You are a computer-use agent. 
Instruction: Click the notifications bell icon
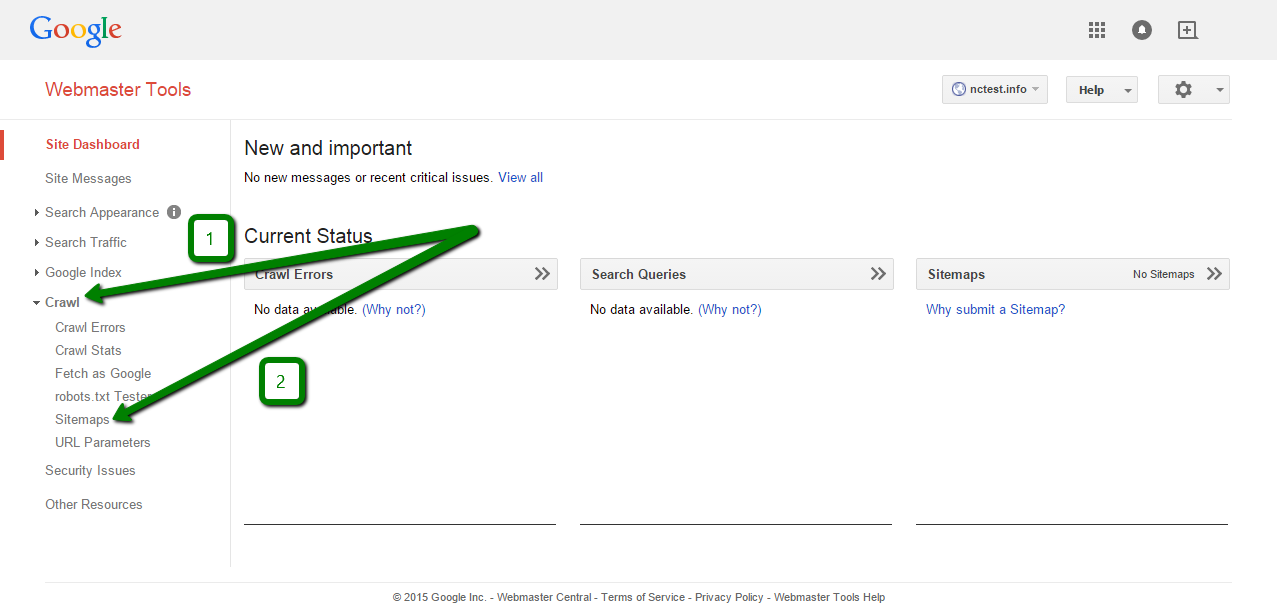[x=1142, y=30]
